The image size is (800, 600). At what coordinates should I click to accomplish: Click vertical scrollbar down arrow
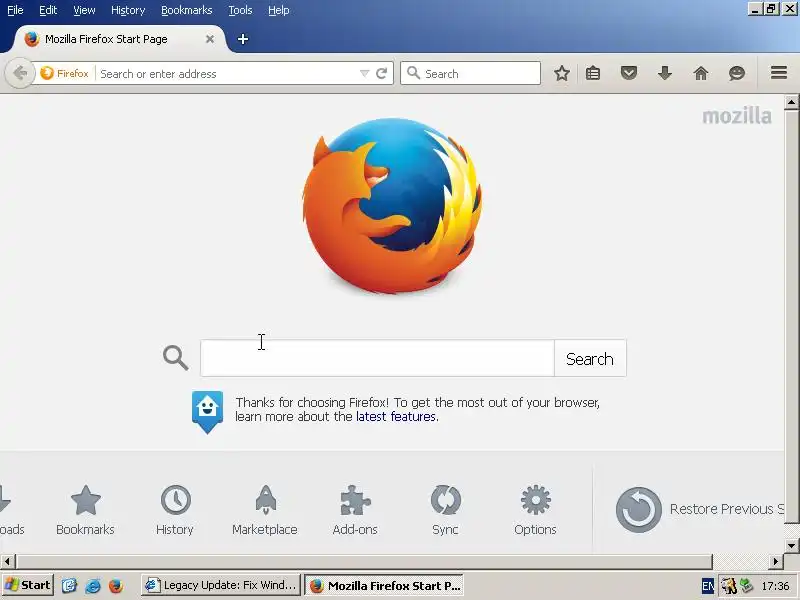(791, 545)
